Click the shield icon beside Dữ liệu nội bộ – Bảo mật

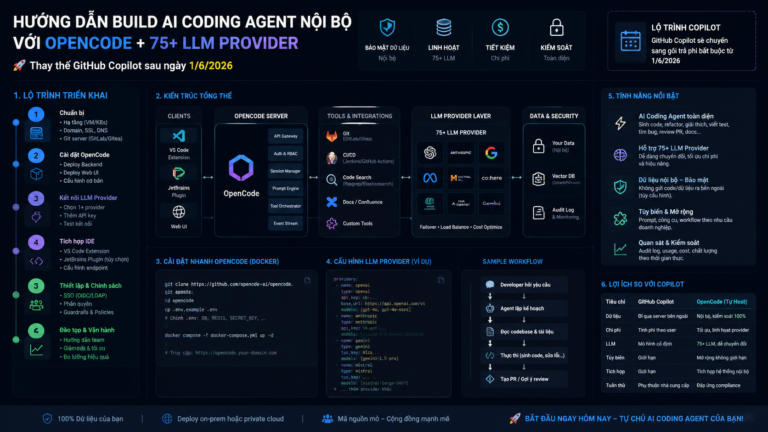click(620, 187)
